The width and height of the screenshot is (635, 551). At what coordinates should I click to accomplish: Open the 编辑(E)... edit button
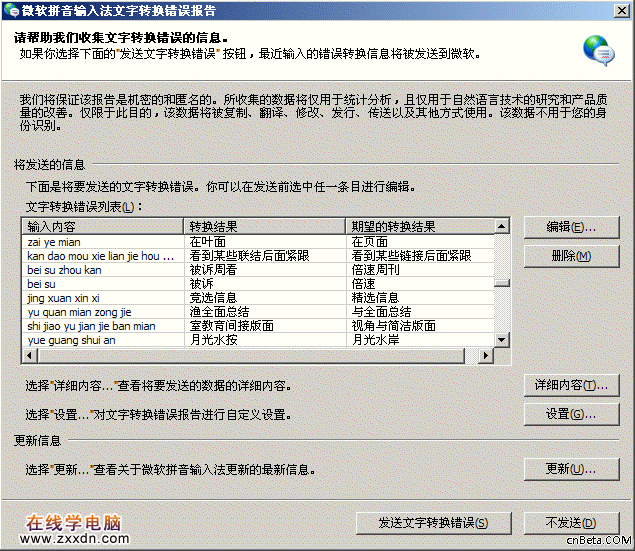coord(571,227)
